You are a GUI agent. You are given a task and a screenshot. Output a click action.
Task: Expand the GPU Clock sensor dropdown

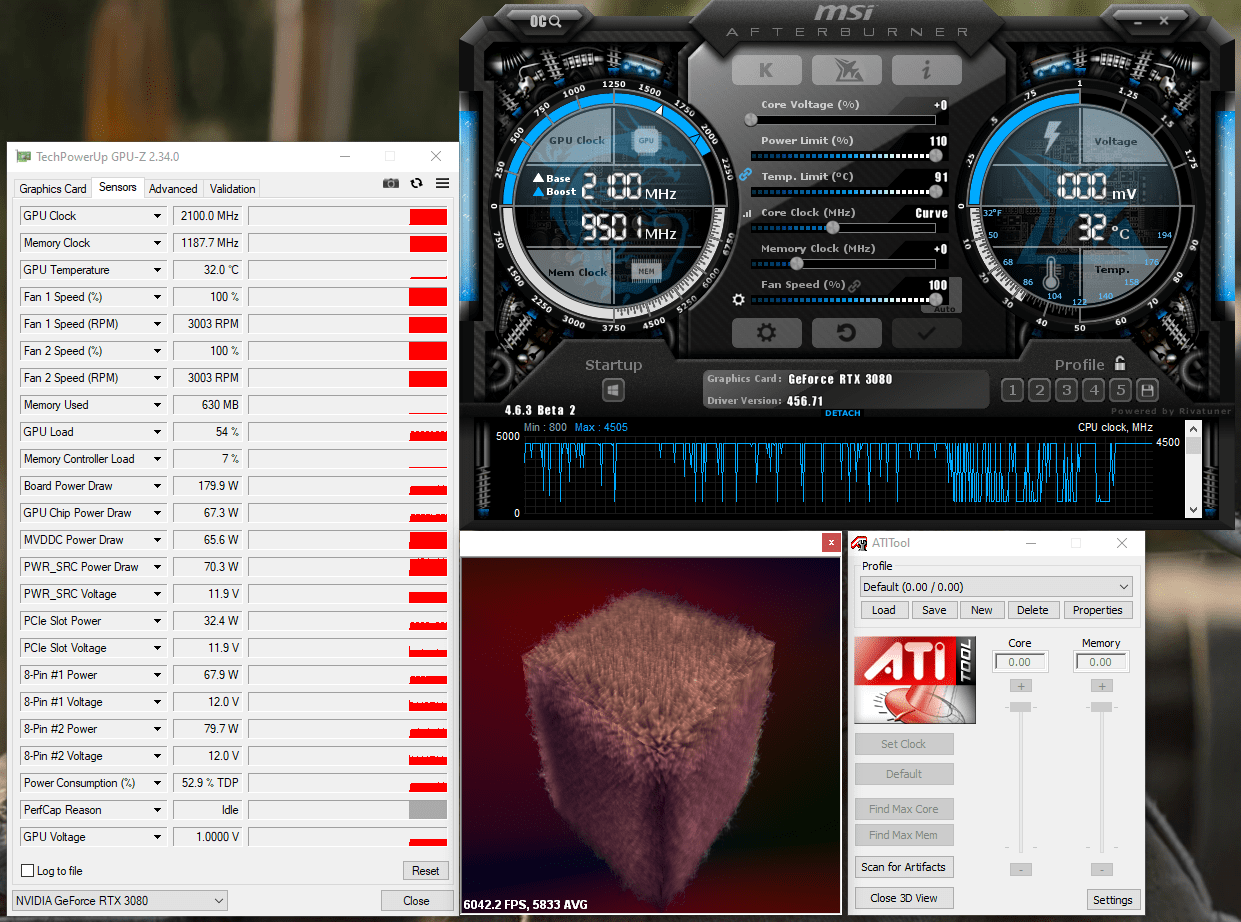pyautogui.click(x=157, y=216)
